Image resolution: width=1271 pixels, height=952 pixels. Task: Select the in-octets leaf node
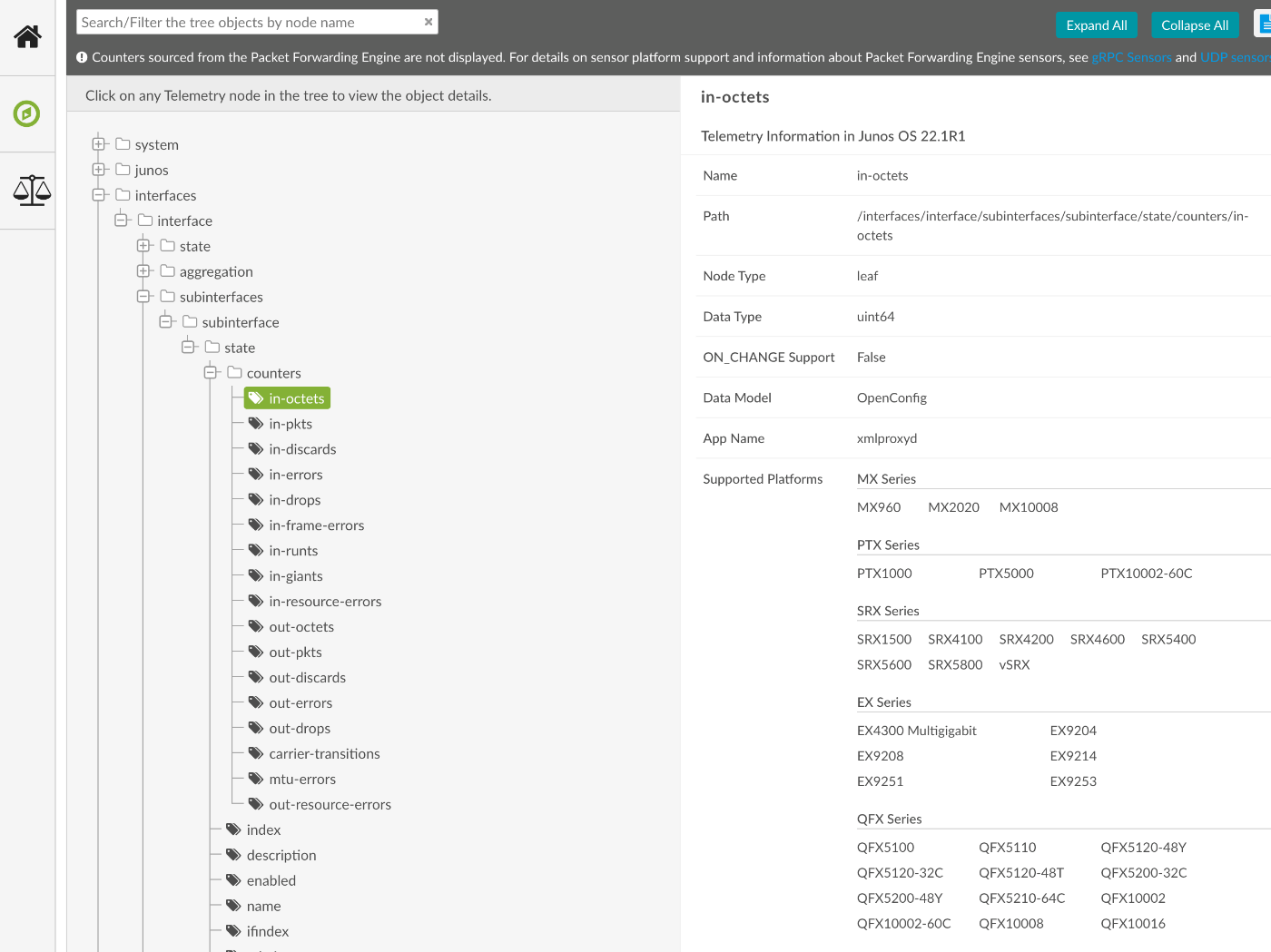(287, 398)
